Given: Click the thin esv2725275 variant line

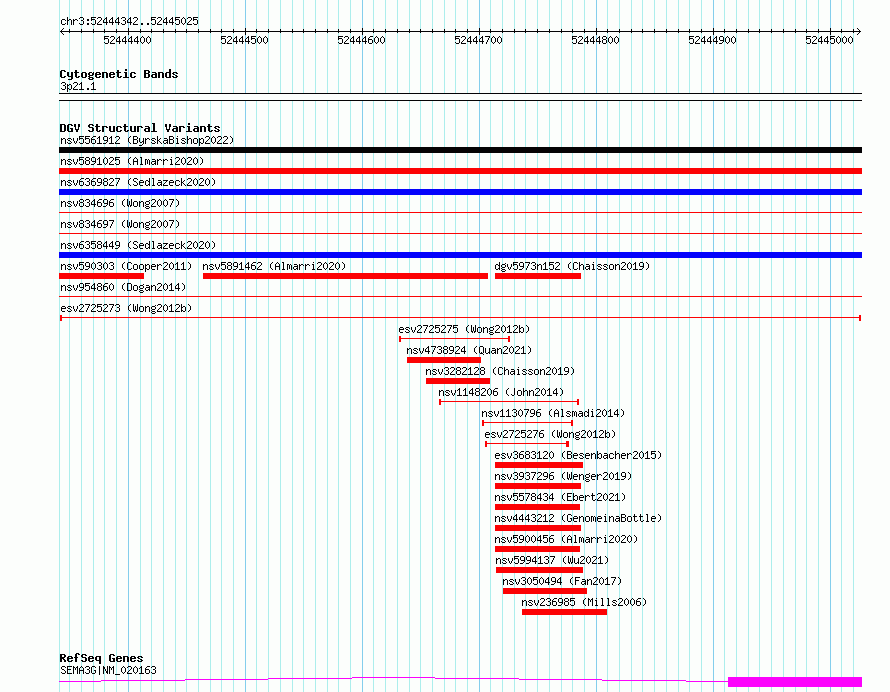Looking at the screenshot, I should pyautogui.click(x=455, y=339).
